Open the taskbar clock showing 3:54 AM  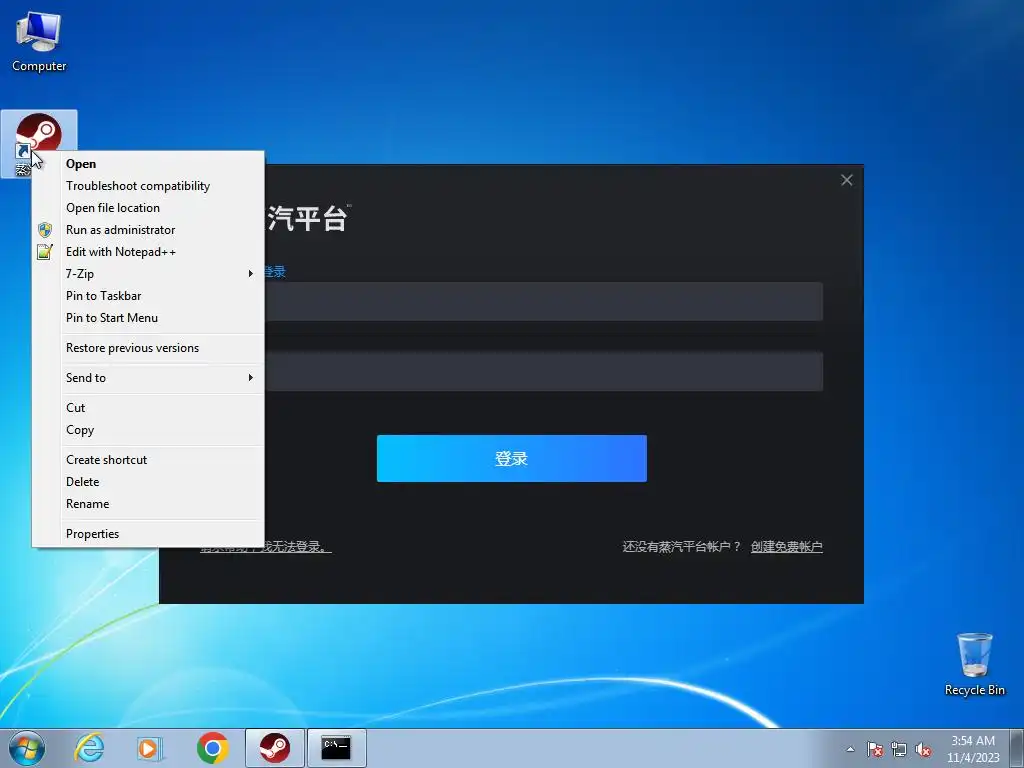click(x=973, y=748)
